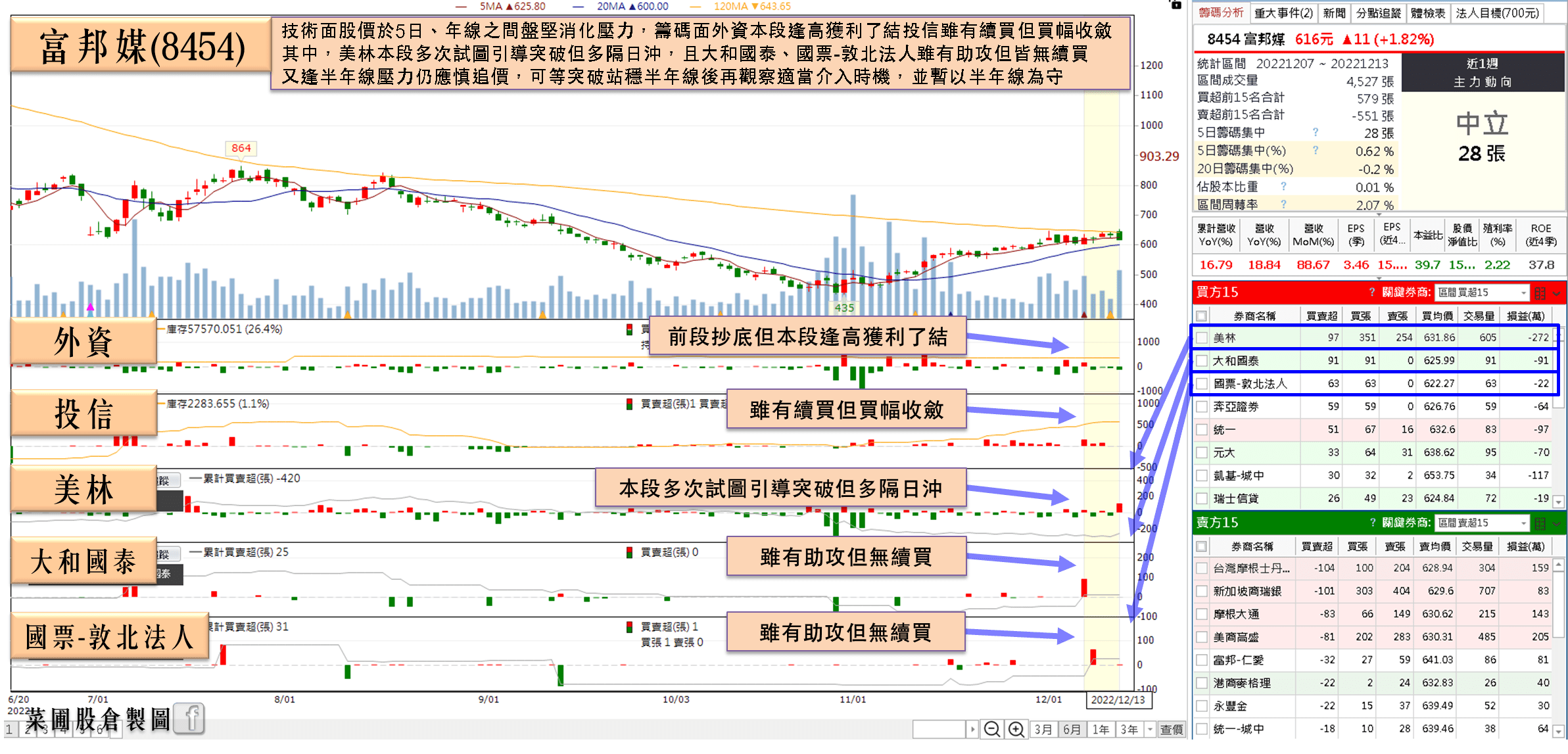Click scroll-down arrow of 賣方15 list
The width and height of the screenshot is (1568, 754).
(x=1558, y=732)
